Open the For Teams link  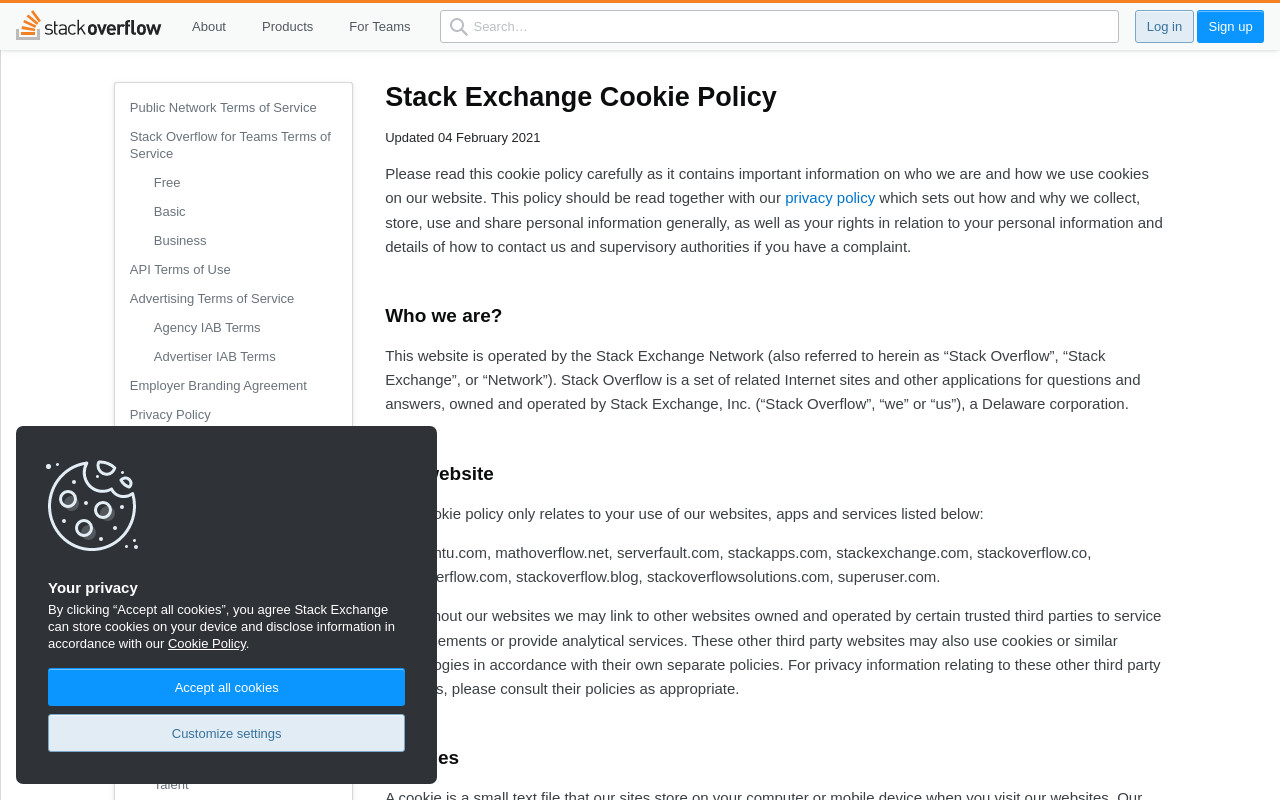379,27
